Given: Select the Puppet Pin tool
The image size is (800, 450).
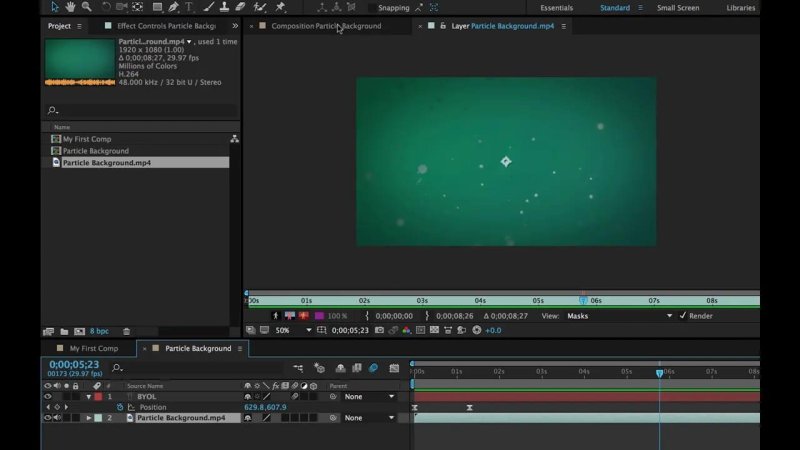Looking at the screenshot, I should click(280, 7).
